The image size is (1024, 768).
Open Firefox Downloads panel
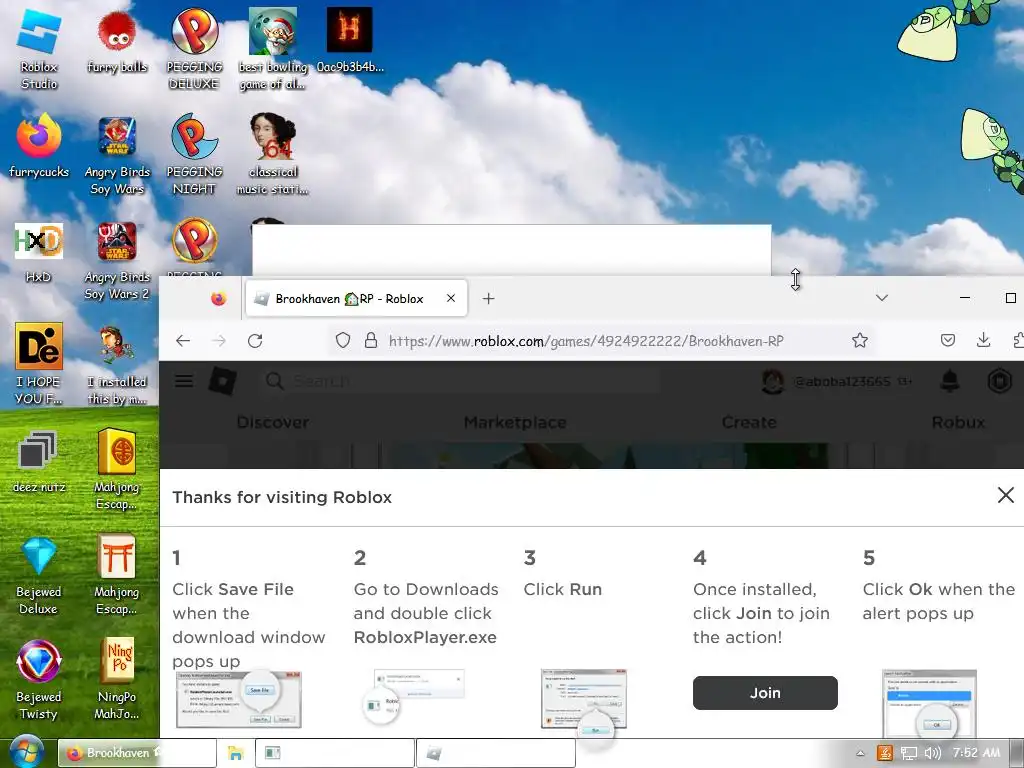tap(983, 340)
